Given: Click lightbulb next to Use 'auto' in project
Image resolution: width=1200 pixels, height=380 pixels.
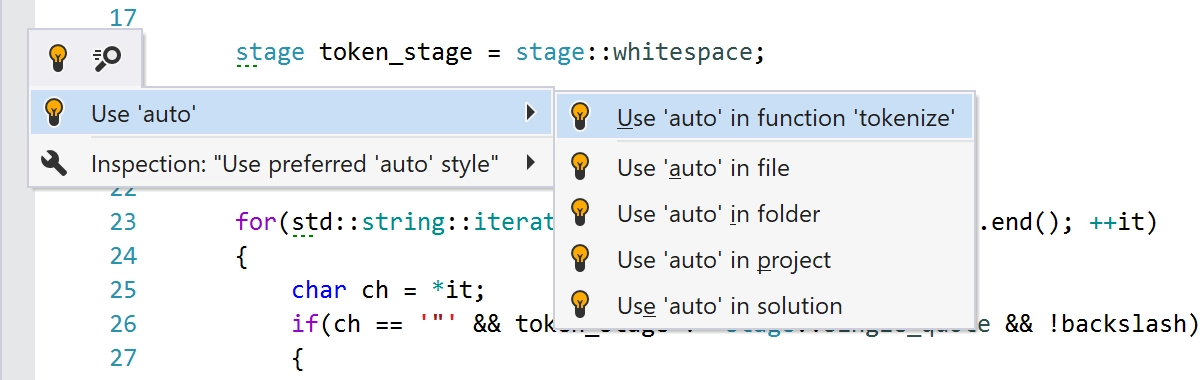Looking at the screenshot, I should click(579, 258).
